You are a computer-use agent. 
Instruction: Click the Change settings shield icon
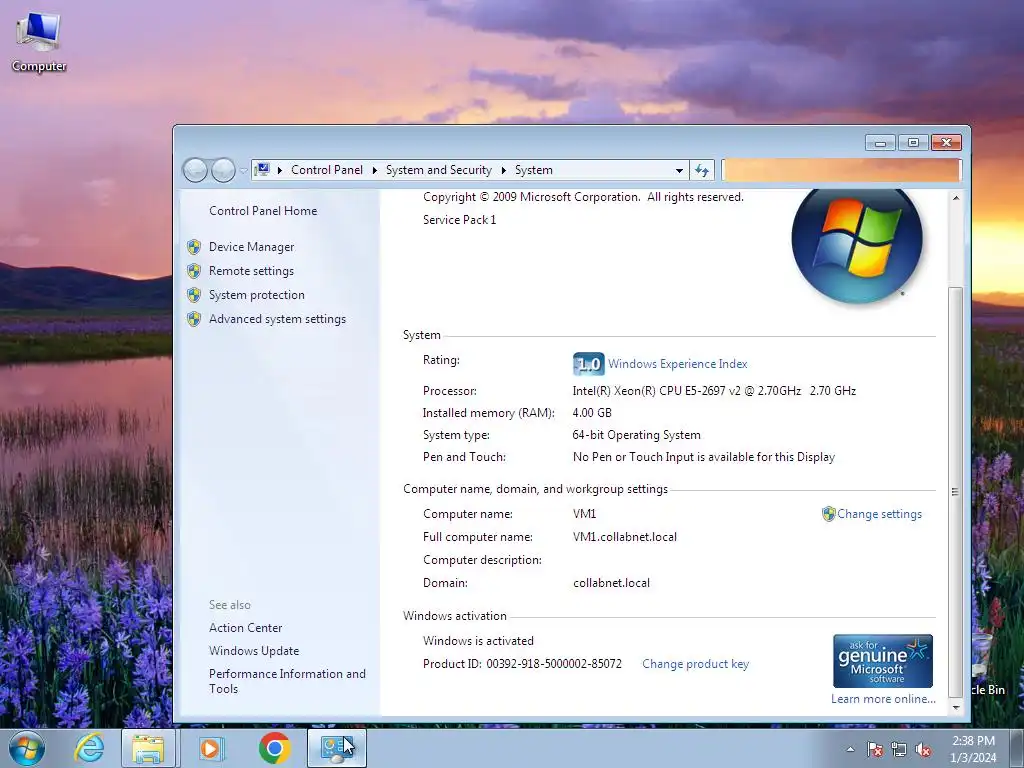pos(829,514)
